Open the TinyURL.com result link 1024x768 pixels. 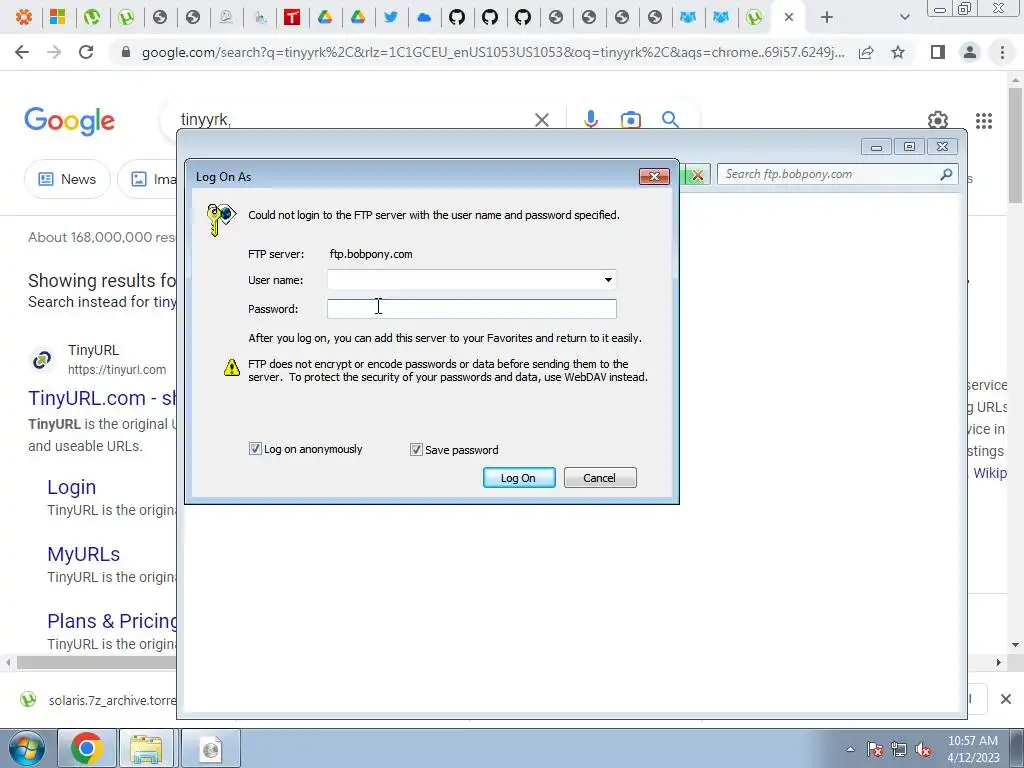click(x=103, y=398)
